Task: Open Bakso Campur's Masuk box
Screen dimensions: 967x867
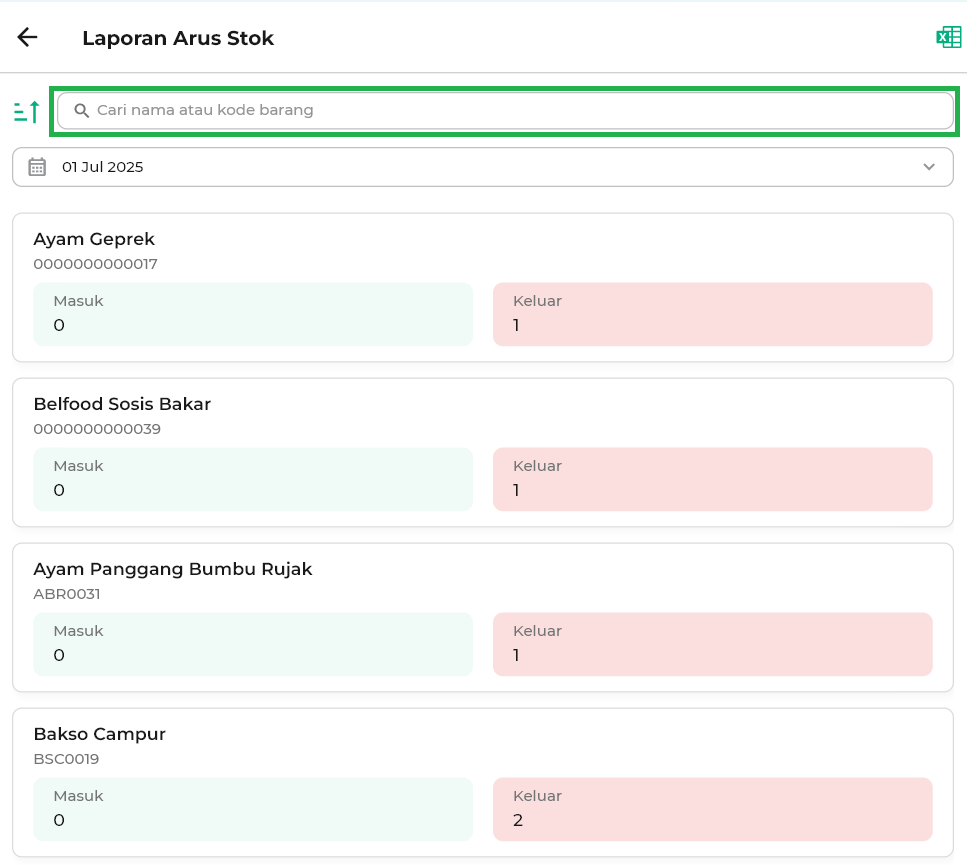Action: 253,809
